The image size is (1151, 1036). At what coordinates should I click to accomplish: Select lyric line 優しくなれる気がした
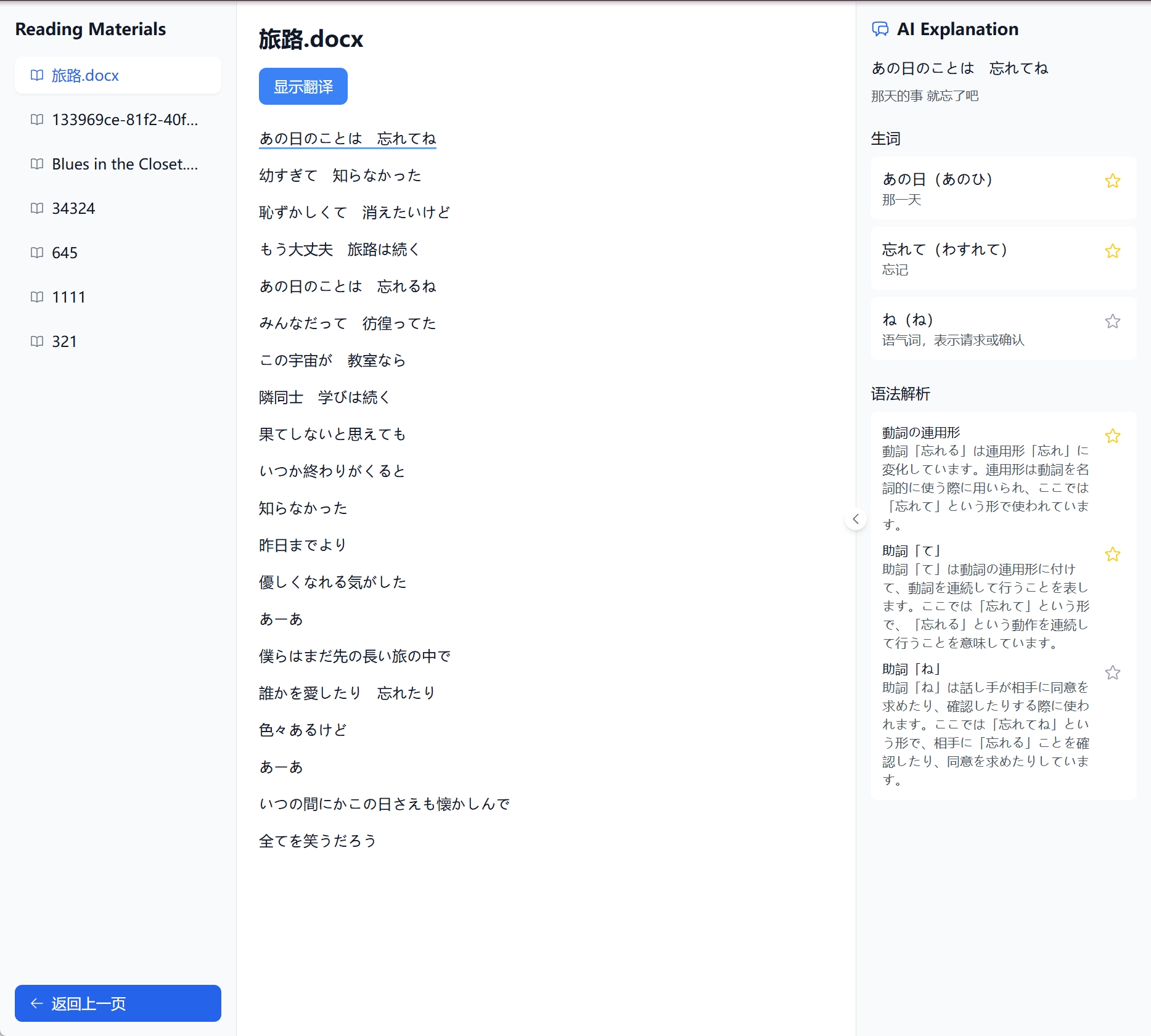(333, 582)
